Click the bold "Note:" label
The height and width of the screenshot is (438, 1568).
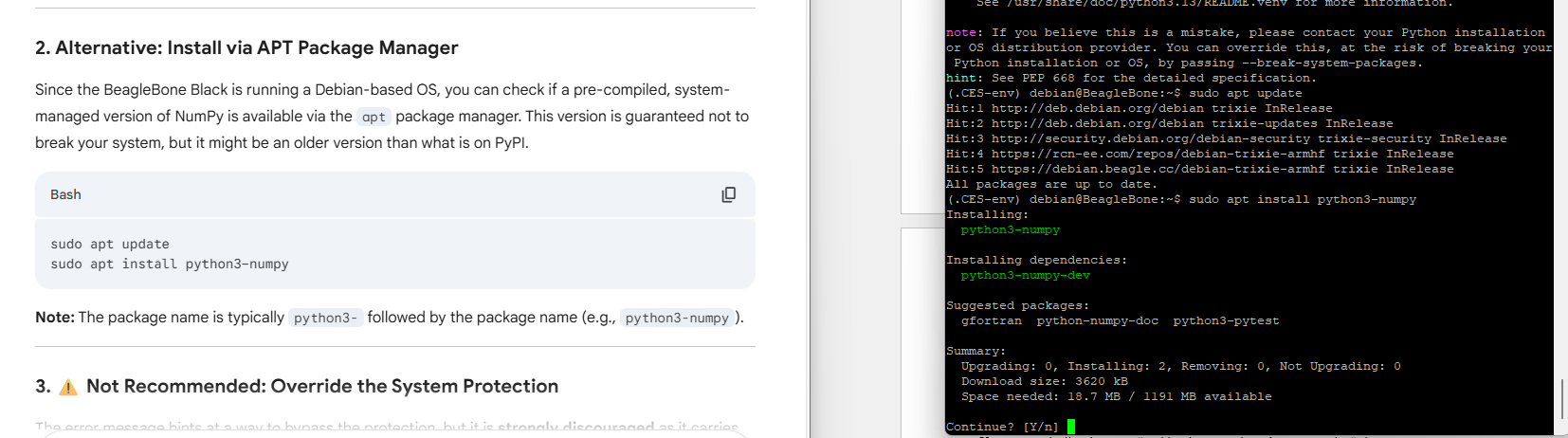[x=55, y=317]
